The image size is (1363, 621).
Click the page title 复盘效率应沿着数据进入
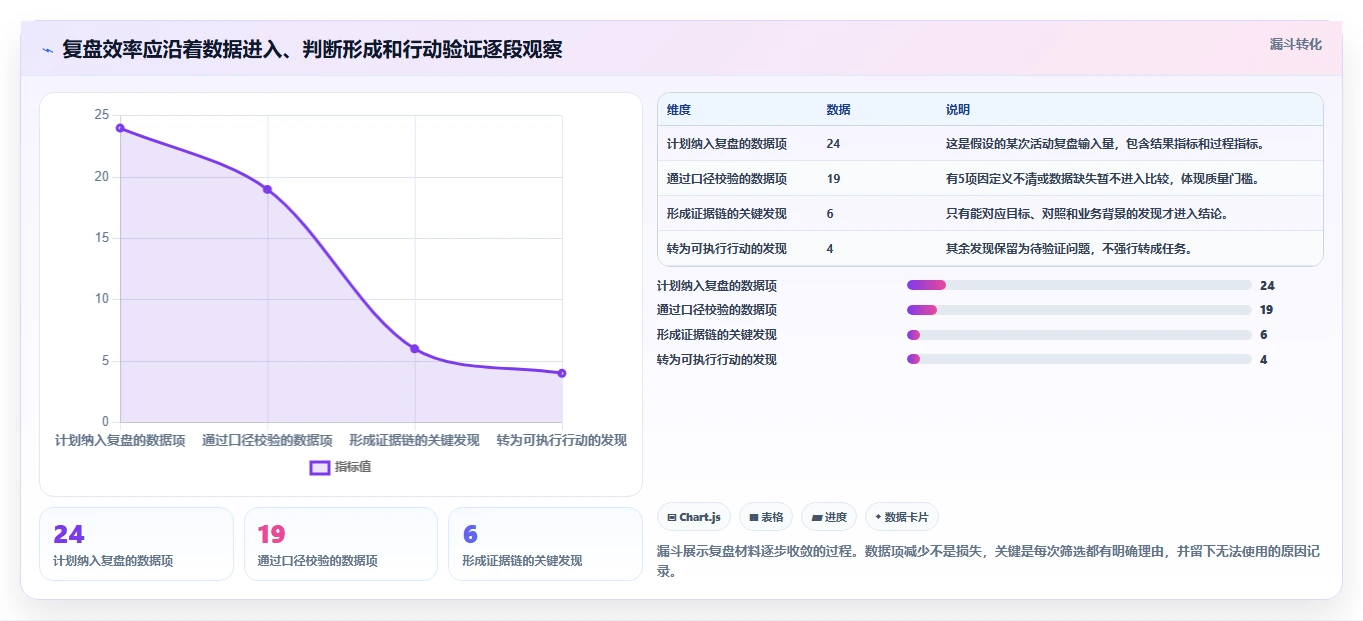312,49
